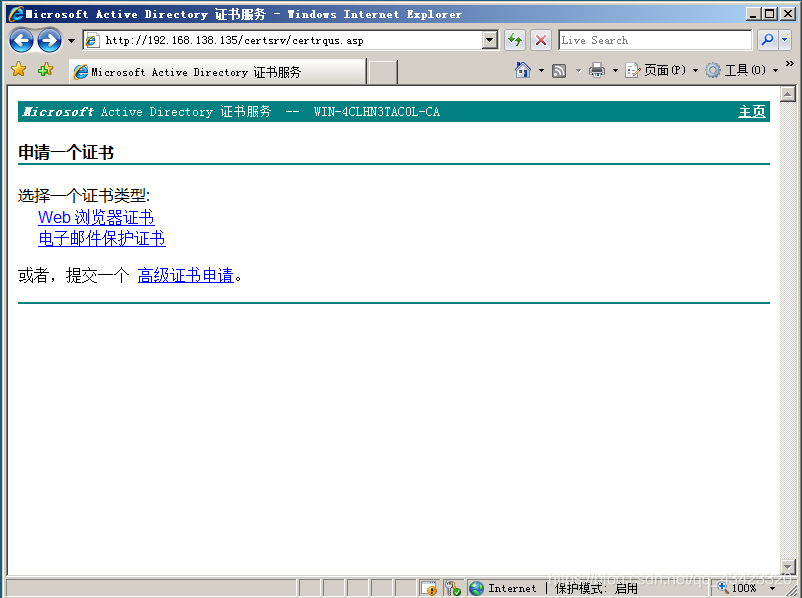Expand the feeds dropdown arrow

(x=578, y=70)
